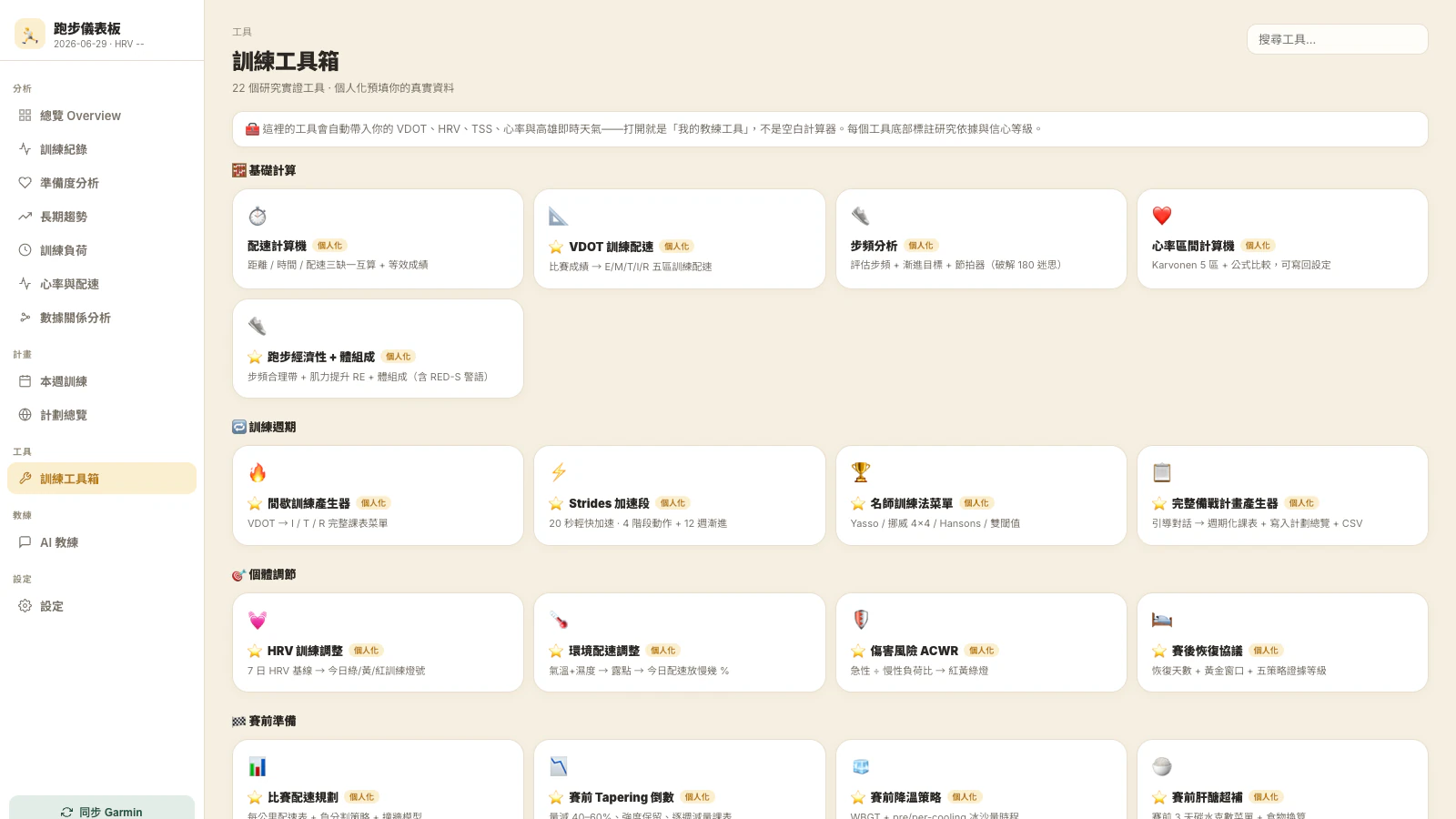Open the 傷害風險 ACWR tool title

[x=914, y=651]
